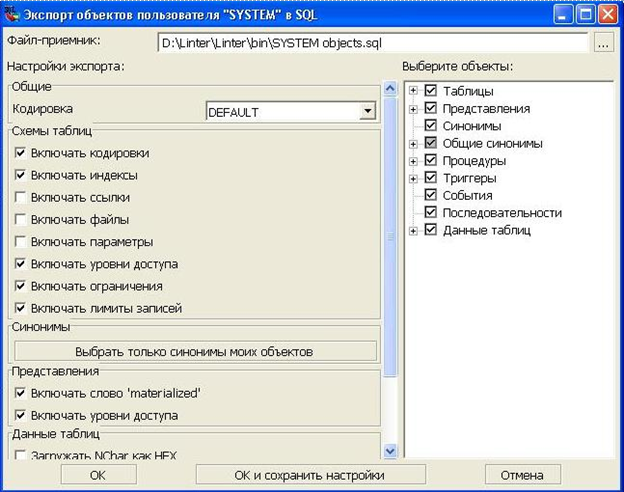Select the Процедуры tree label
This screenshot has height=492, width=624.
tap(474, 161)
